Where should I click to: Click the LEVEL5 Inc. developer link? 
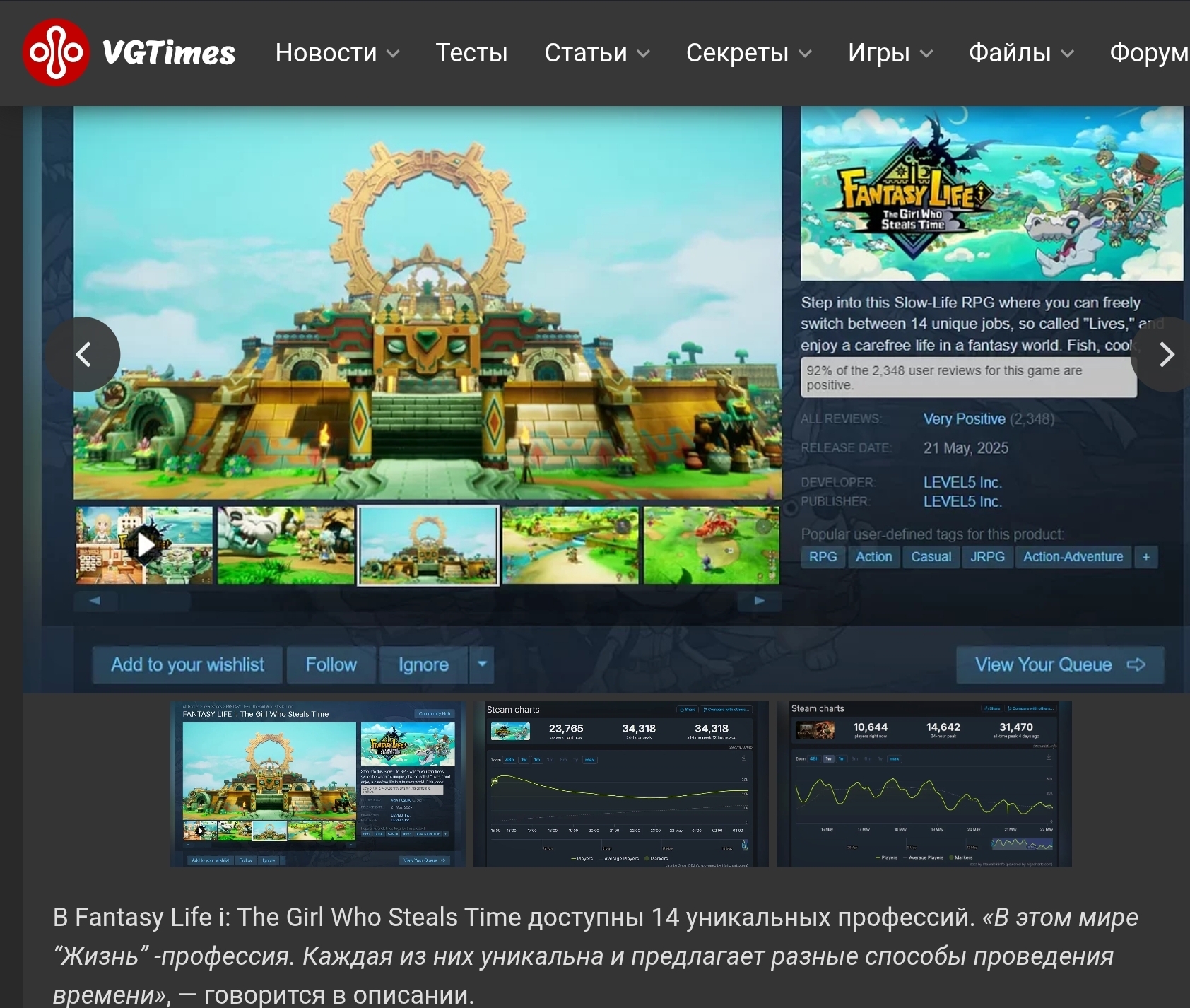click(x=962, y=482)
